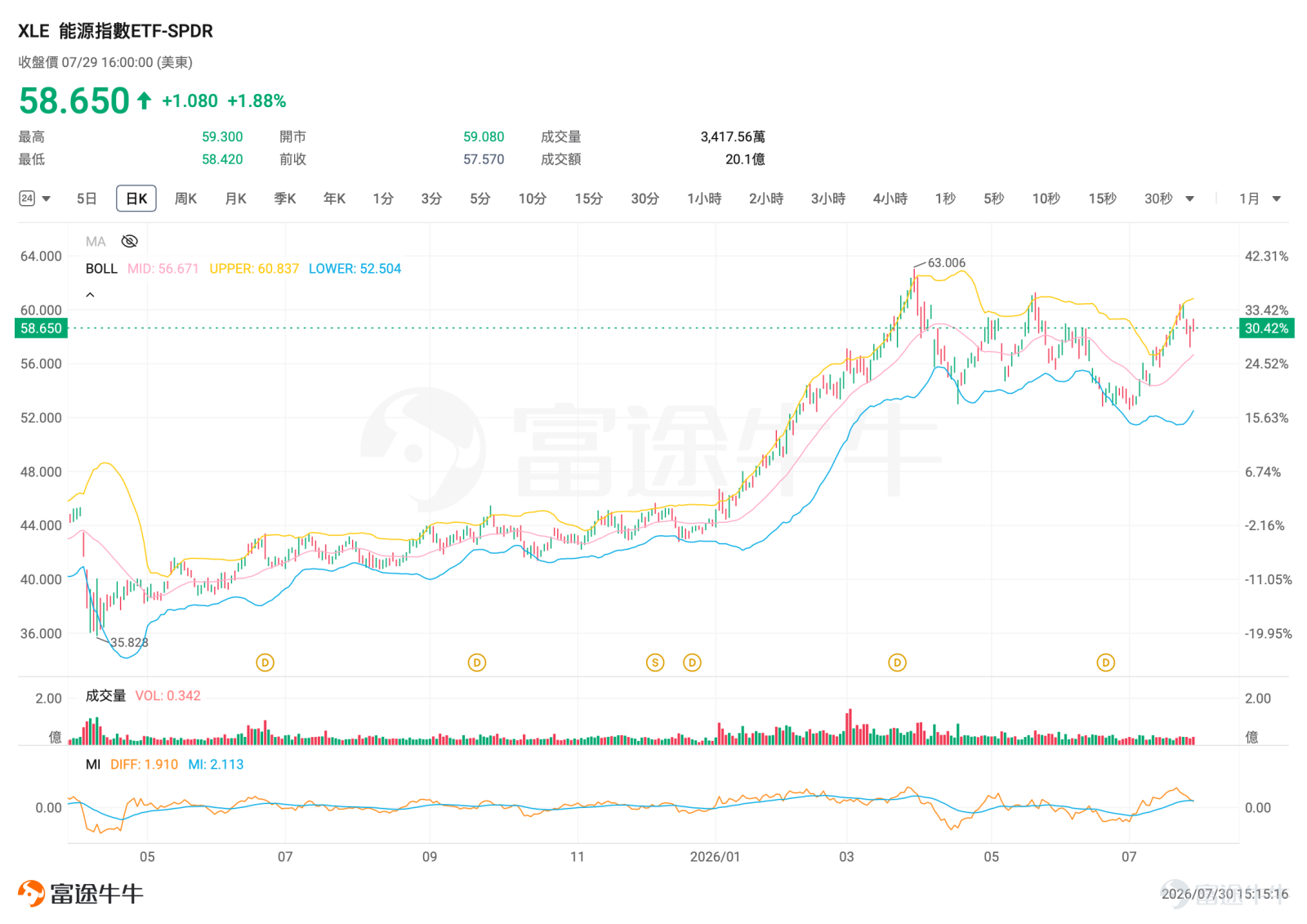This screenshot has height=924, width=1307.
Task: Select the 4小時 interval tab
Action: 890,199
